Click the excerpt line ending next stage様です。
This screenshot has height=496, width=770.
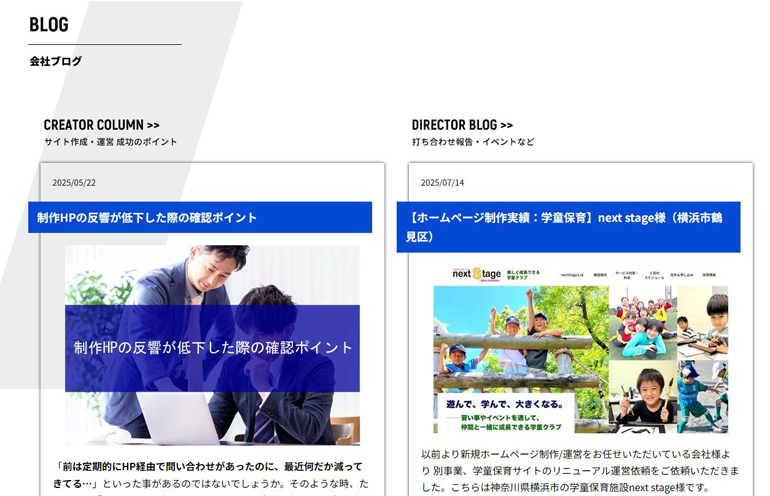565,488
